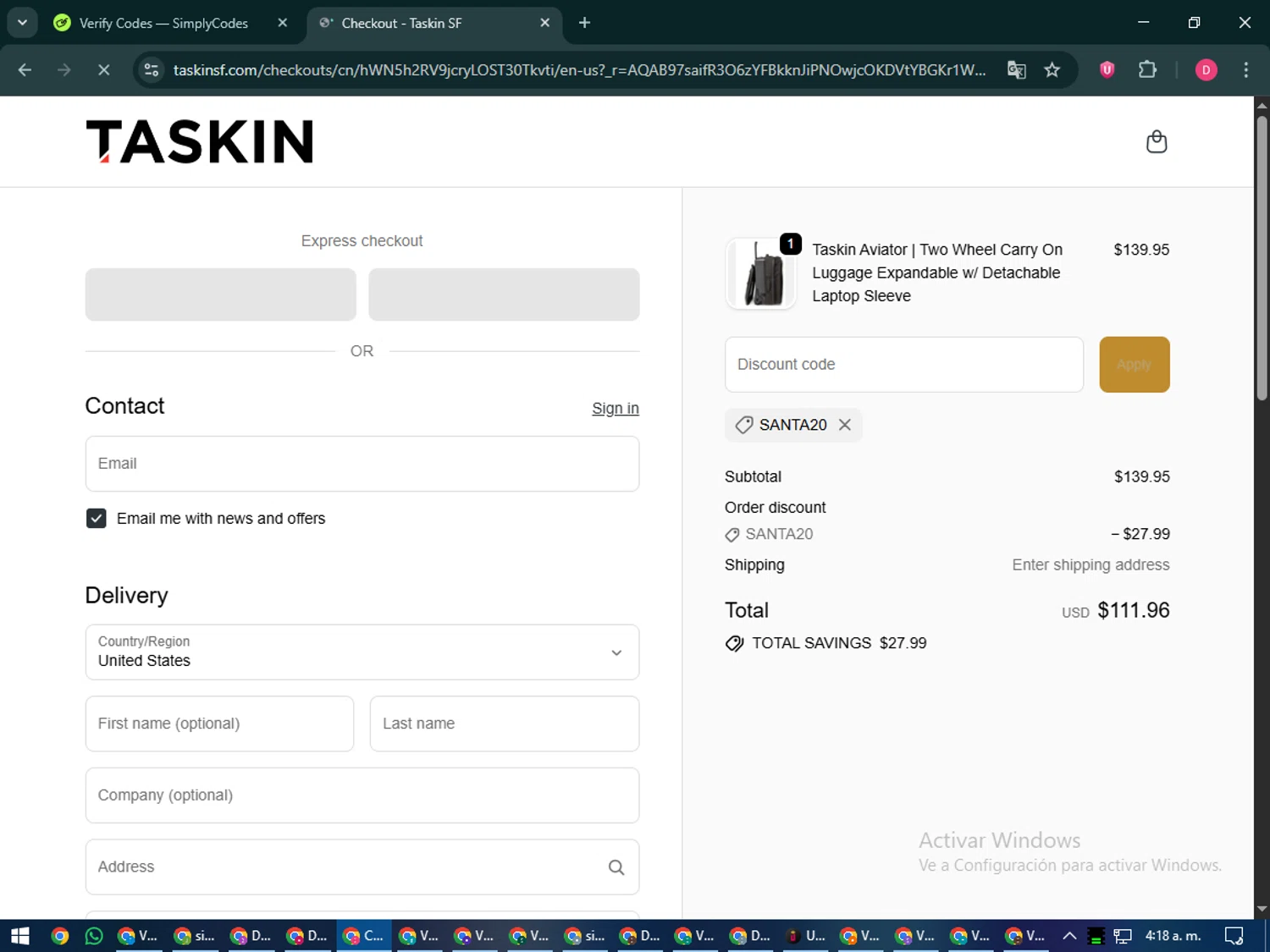Click the First name (optional) field

click(x=219, y=724)
